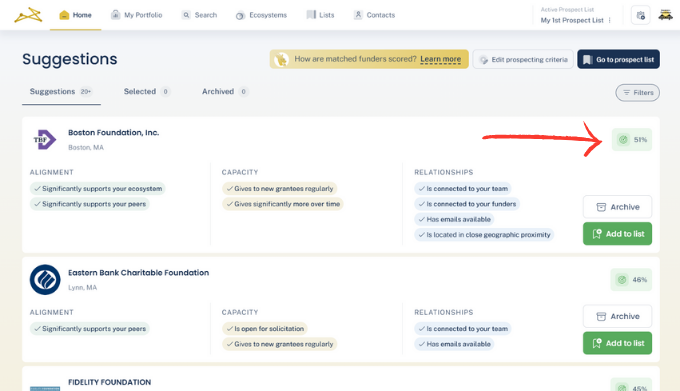Click Eastern Bank's 'Is connected to your team' tag
This screenshot has height=391, width=680.
pos(463,329)
